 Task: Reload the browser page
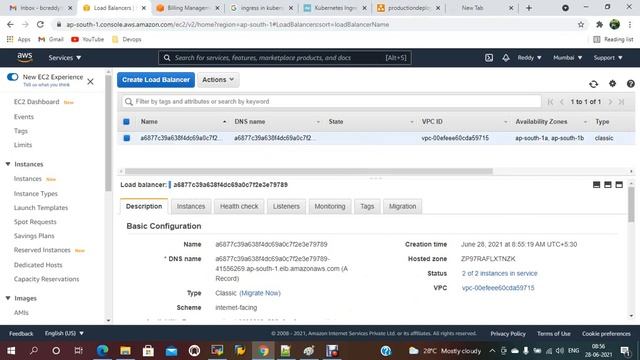click(x=40, y=24)
